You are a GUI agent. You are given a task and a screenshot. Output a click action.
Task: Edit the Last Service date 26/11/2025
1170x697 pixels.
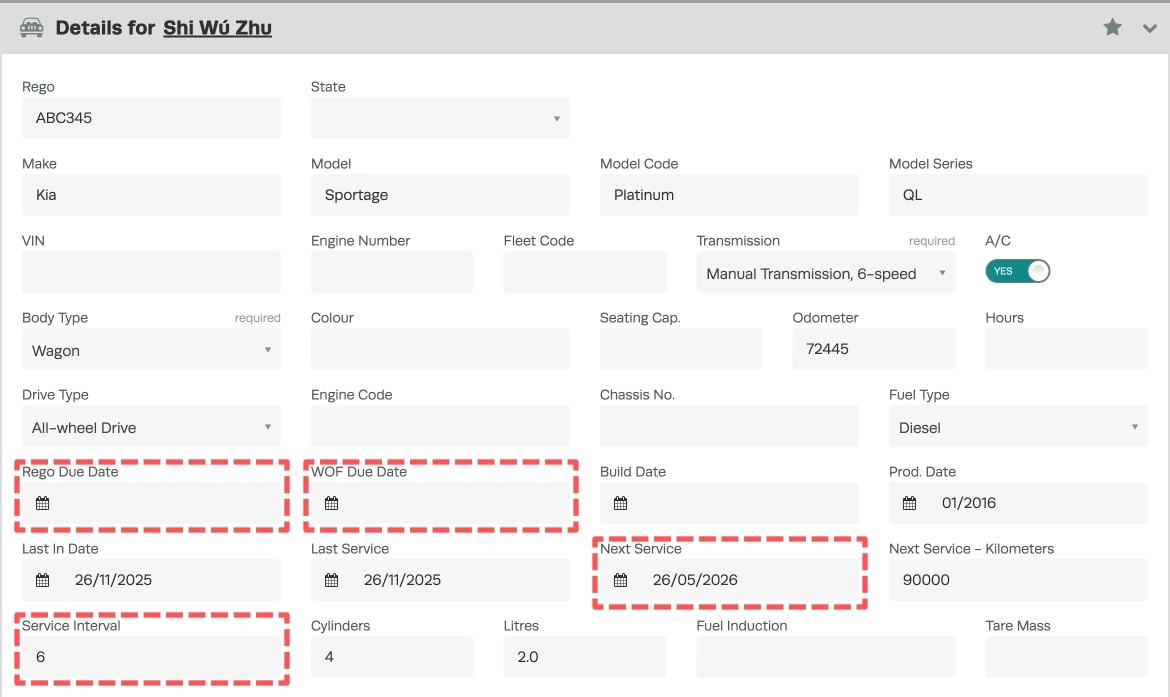[440, 580]
